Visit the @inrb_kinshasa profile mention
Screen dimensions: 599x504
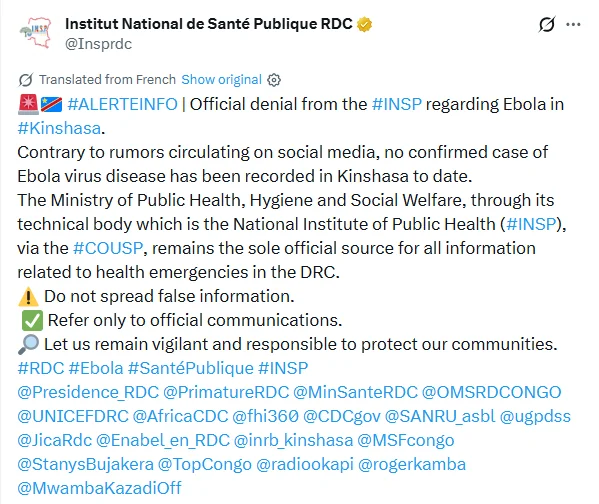[x=293, y=441]
